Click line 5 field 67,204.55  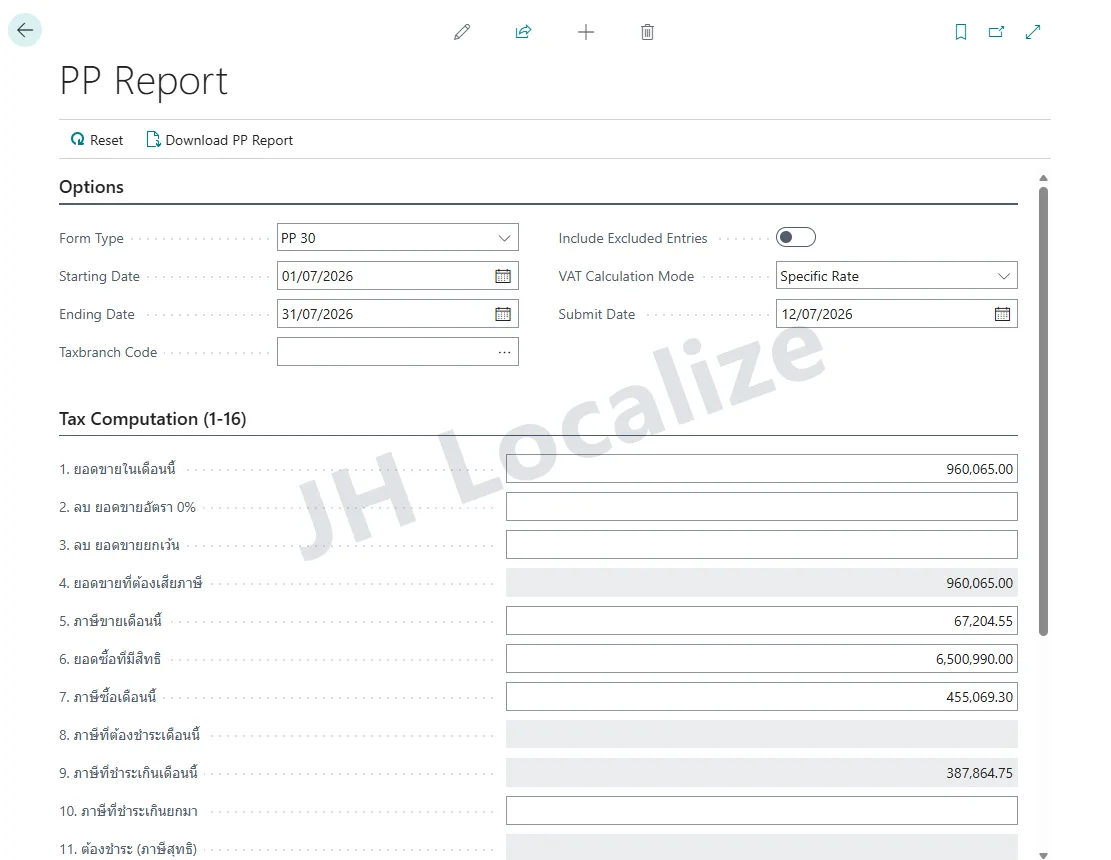point(762,621)
